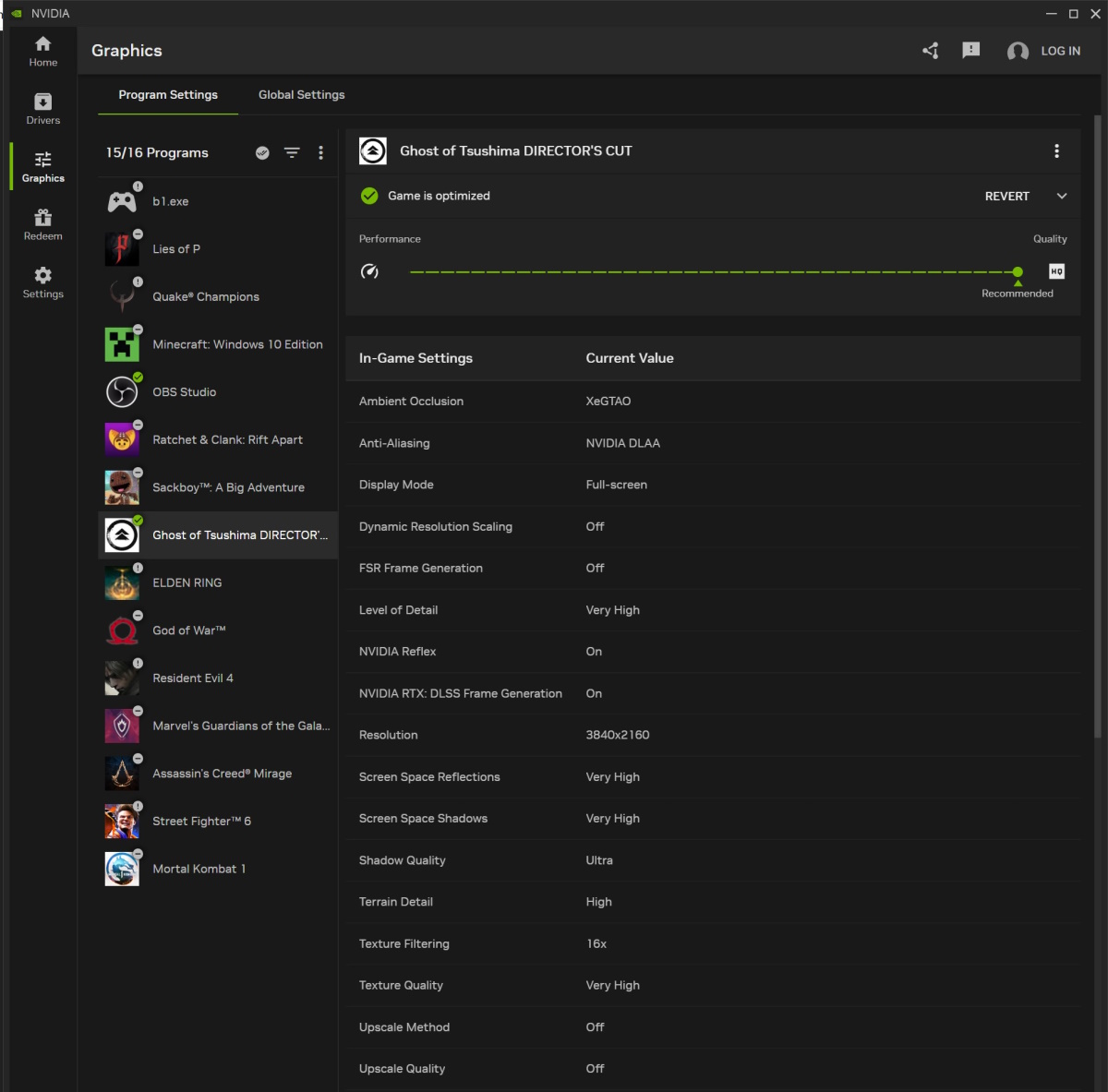Viewport: 1108px width, 1092px height.
Task: Expand the chevron next to REVERT
Action: (x=1062, y=196)
